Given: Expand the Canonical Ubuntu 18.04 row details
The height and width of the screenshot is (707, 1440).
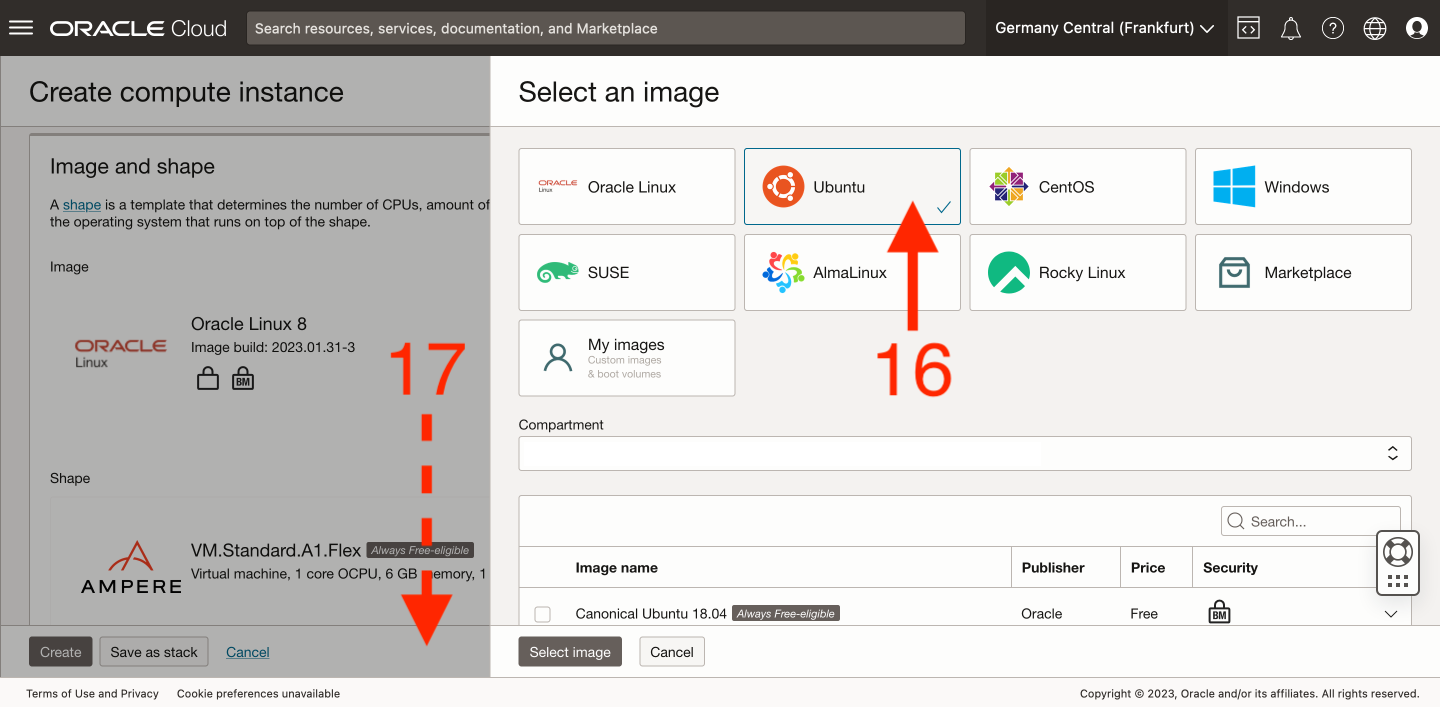Looking at the screenshot, I should [x=1390, y=614].
